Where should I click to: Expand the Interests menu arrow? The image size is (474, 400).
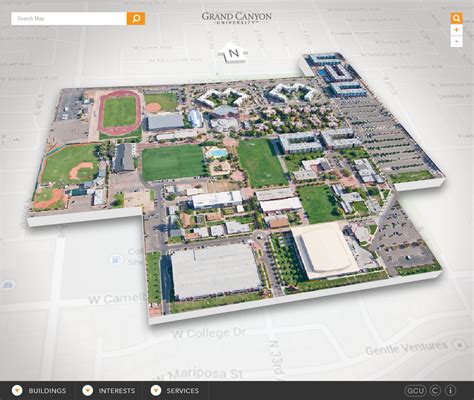click(87, 390)
